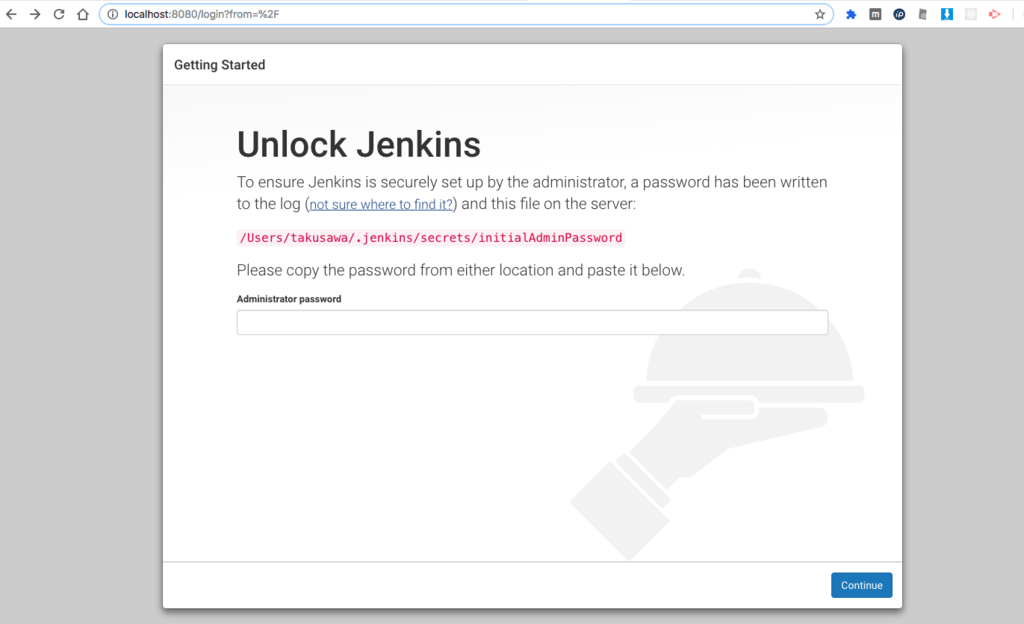Image resolution: width=1024 pixels, height=624 pixels.
Task: Click the Administrator password field
Action: pos(532,322)
